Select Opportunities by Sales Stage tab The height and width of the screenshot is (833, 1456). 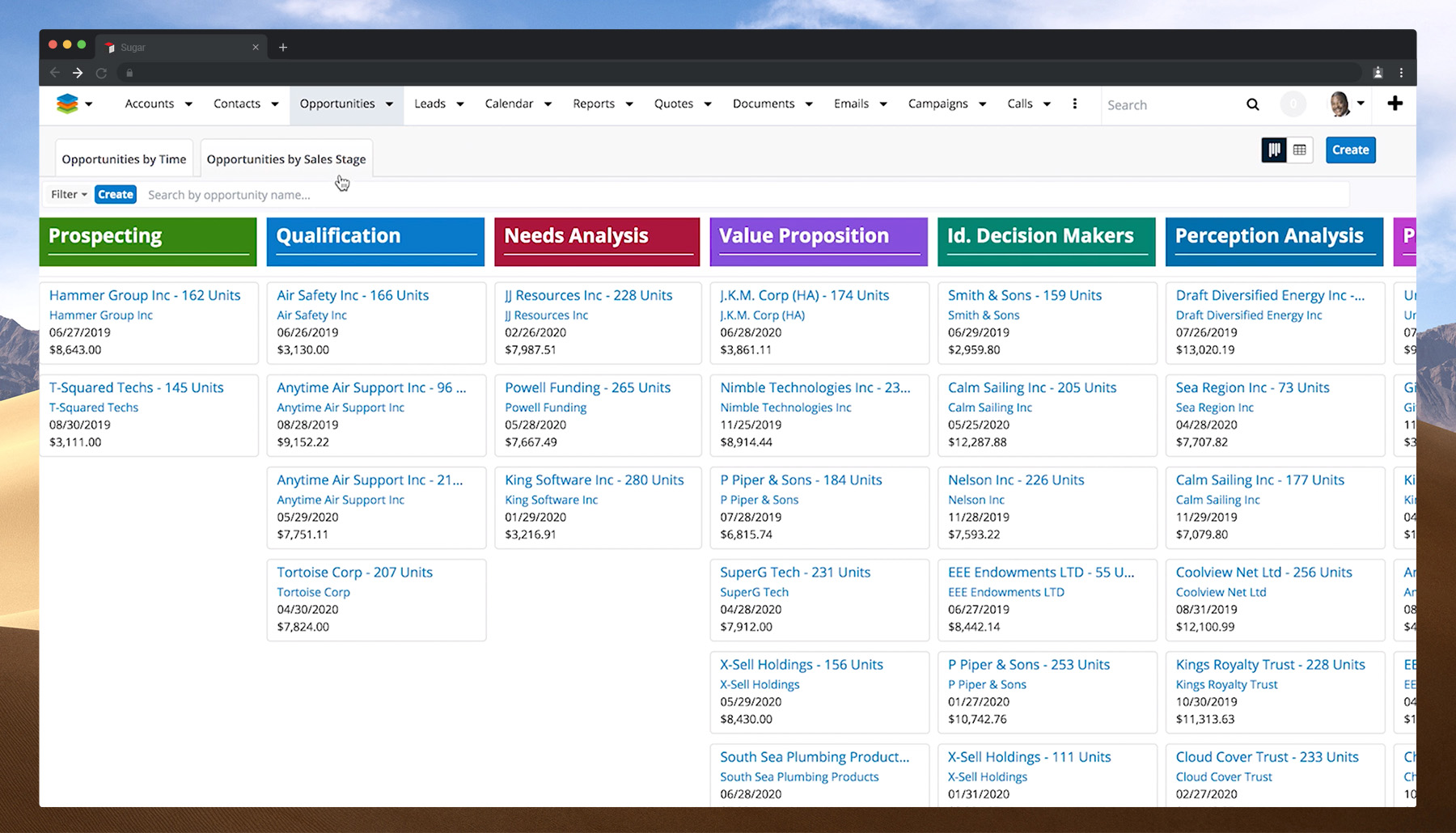pos(286,159)
